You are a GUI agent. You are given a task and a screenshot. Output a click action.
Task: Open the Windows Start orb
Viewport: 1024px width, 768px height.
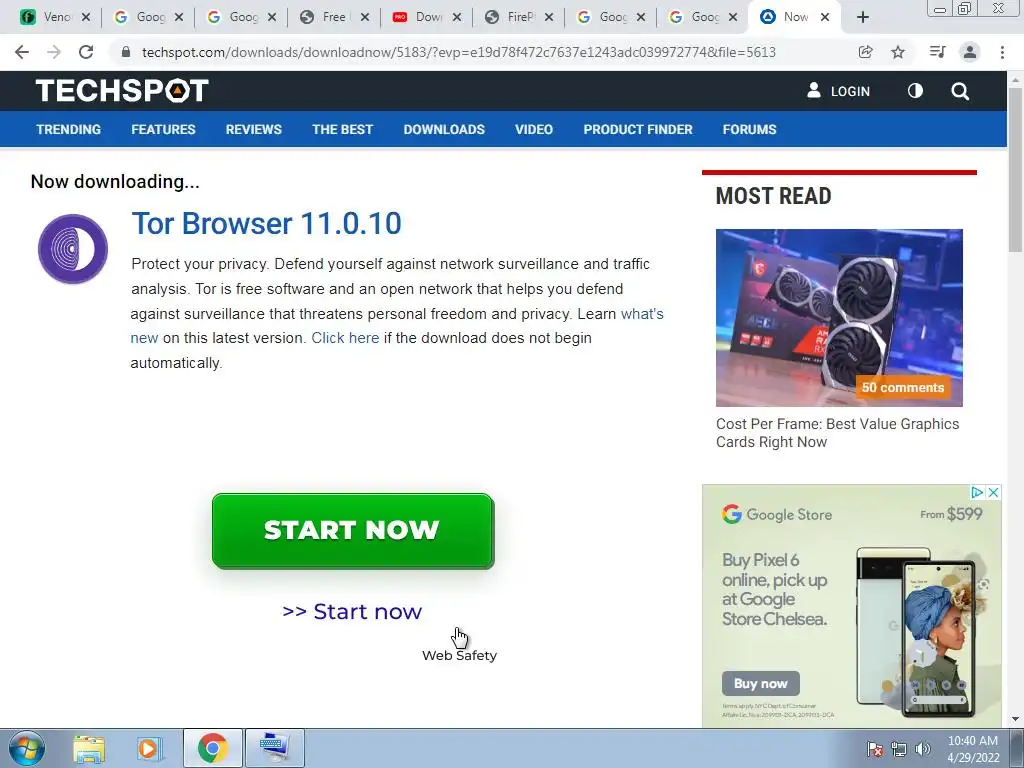pyautogui.click(x=25, y=748)
